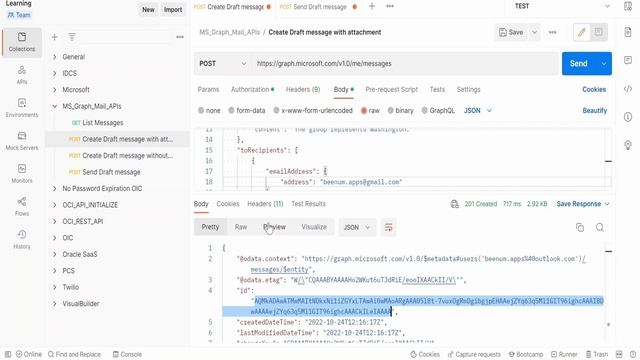Open the Flows sidebar panel

pos(22,207)
